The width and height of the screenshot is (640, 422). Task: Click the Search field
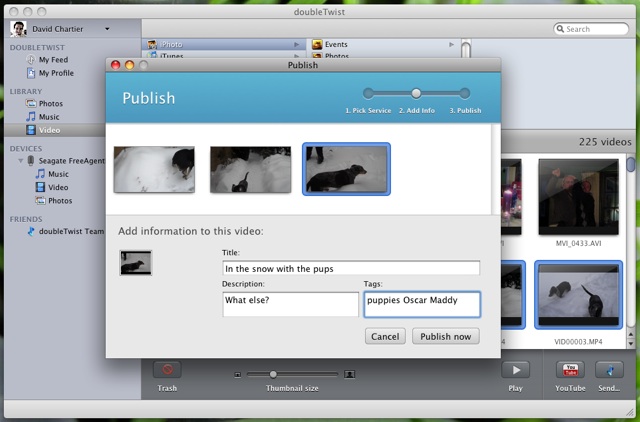[591, 29]
